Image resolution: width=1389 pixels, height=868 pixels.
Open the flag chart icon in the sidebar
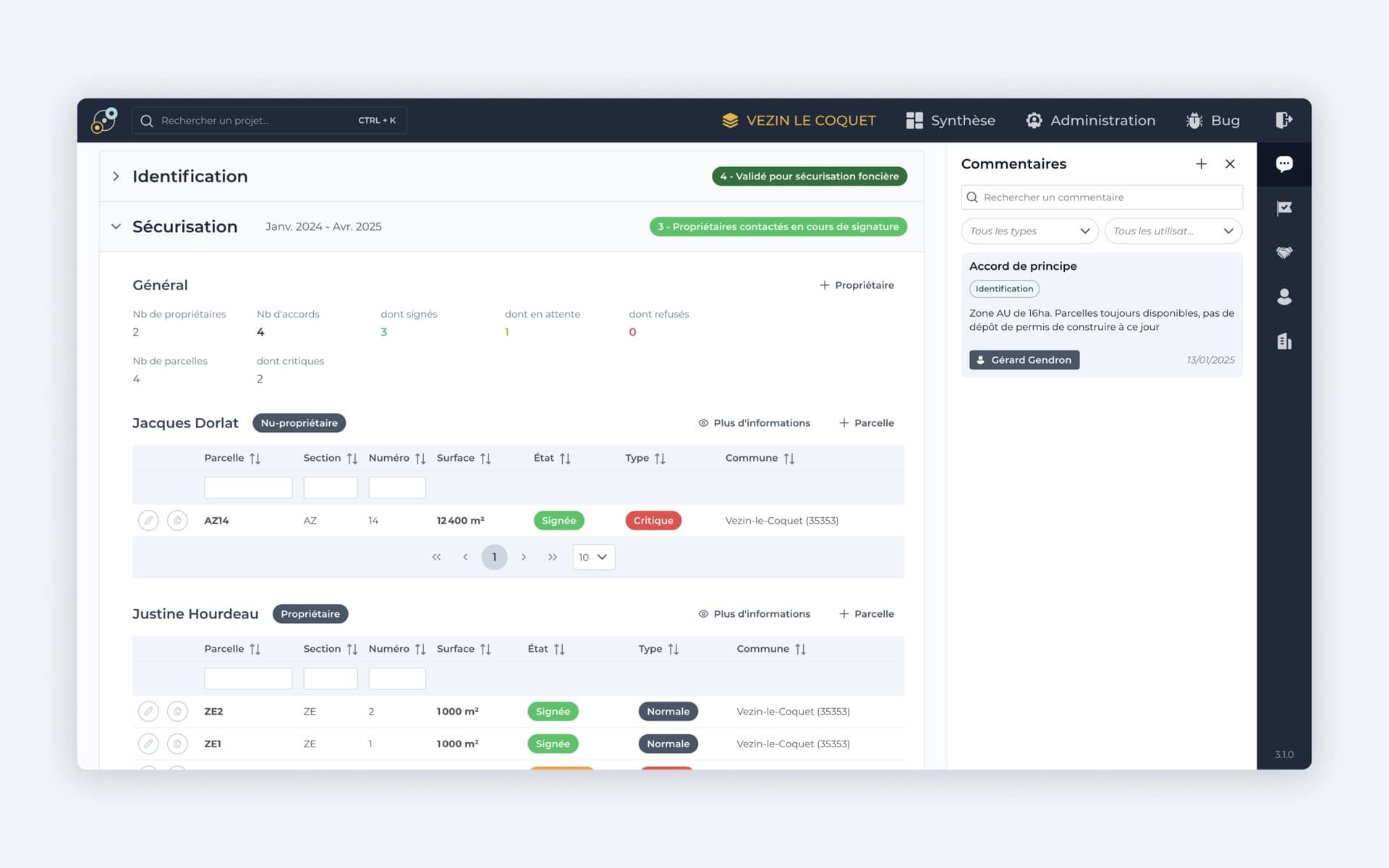pyautogui.click(x=1284, y=208)
